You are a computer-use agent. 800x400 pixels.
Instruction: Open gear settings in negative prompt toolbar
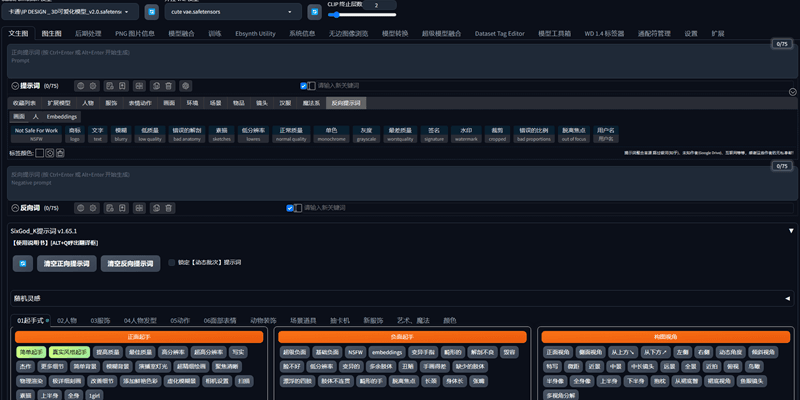point(93,208)
